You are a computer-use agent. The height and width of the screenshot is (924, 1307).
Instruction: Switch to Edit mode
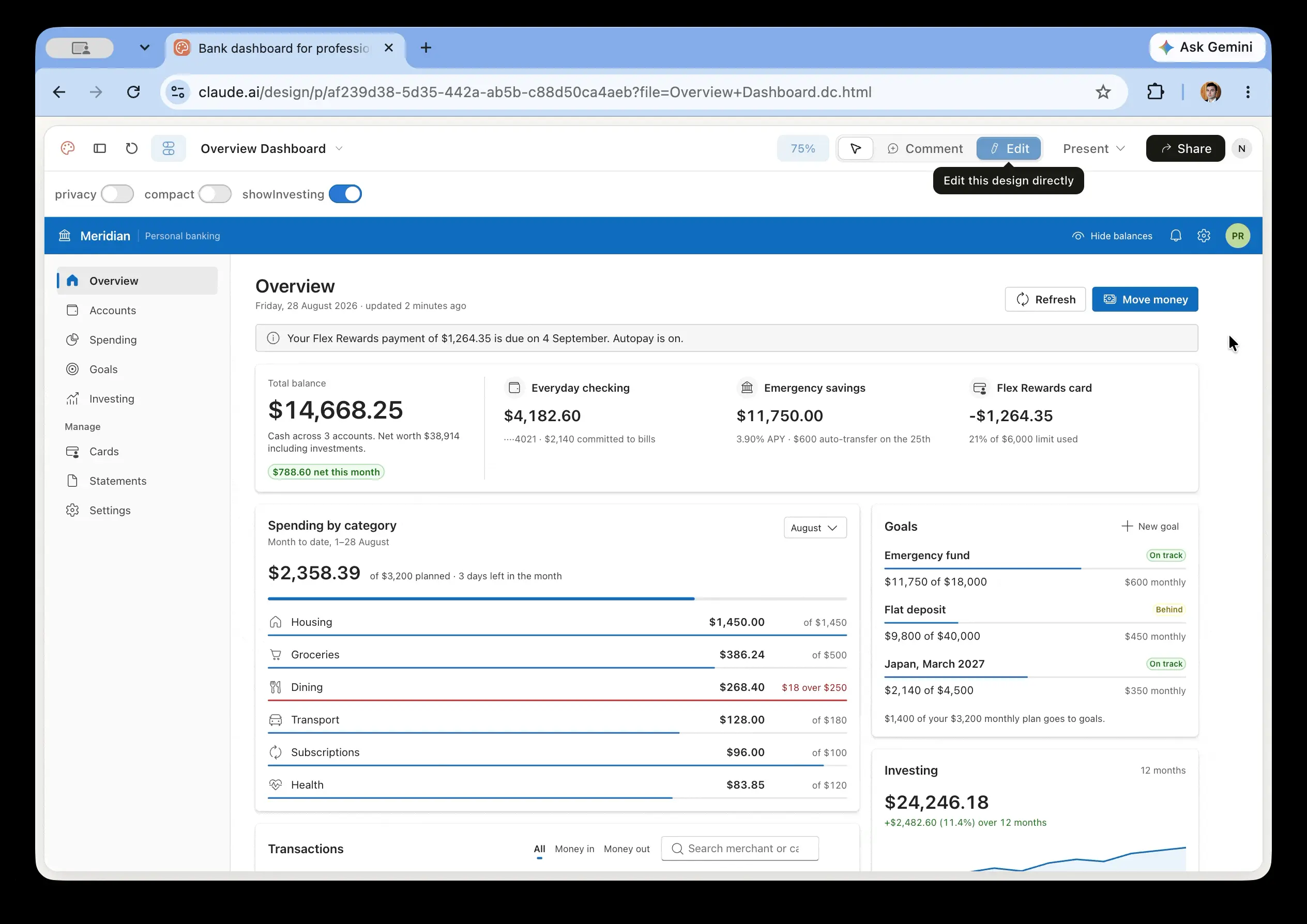(x=1009, y=148)
